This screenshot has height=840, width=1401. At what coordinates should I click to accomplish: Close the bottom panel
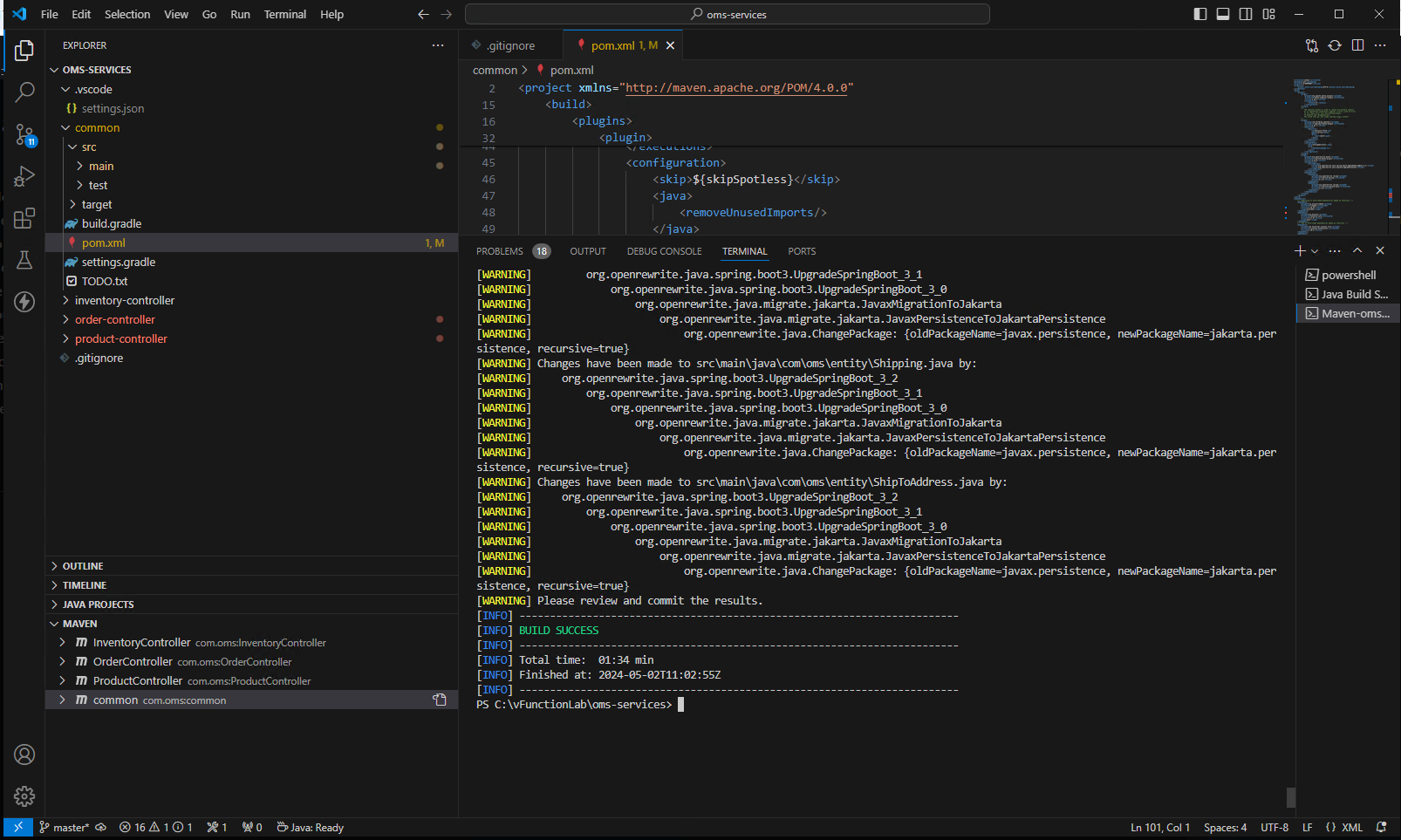point(1380,251)
